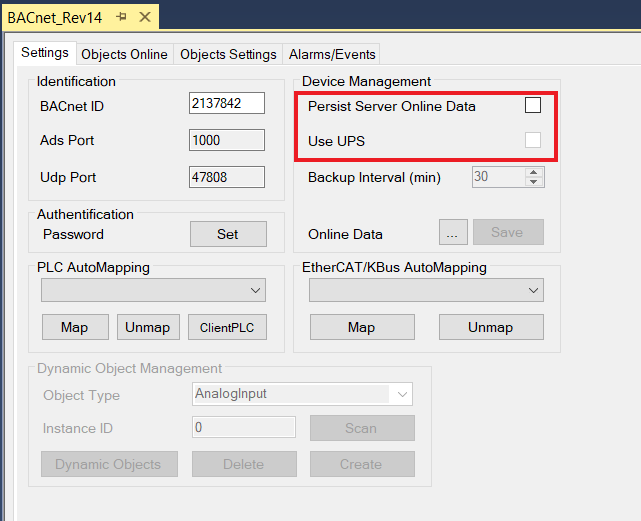
Task: Open the Objects Online tab
Action: 125,54
